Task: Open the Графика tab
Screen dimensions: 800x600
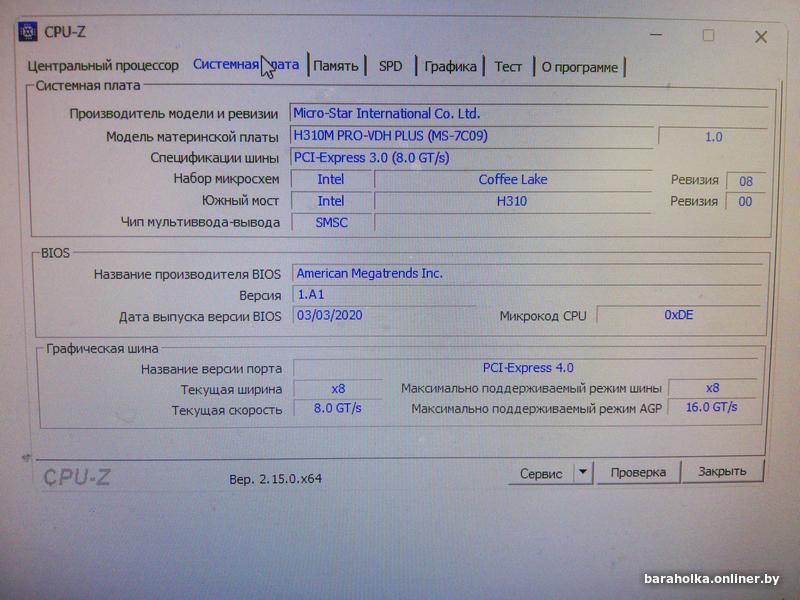Action: (451, 67)
